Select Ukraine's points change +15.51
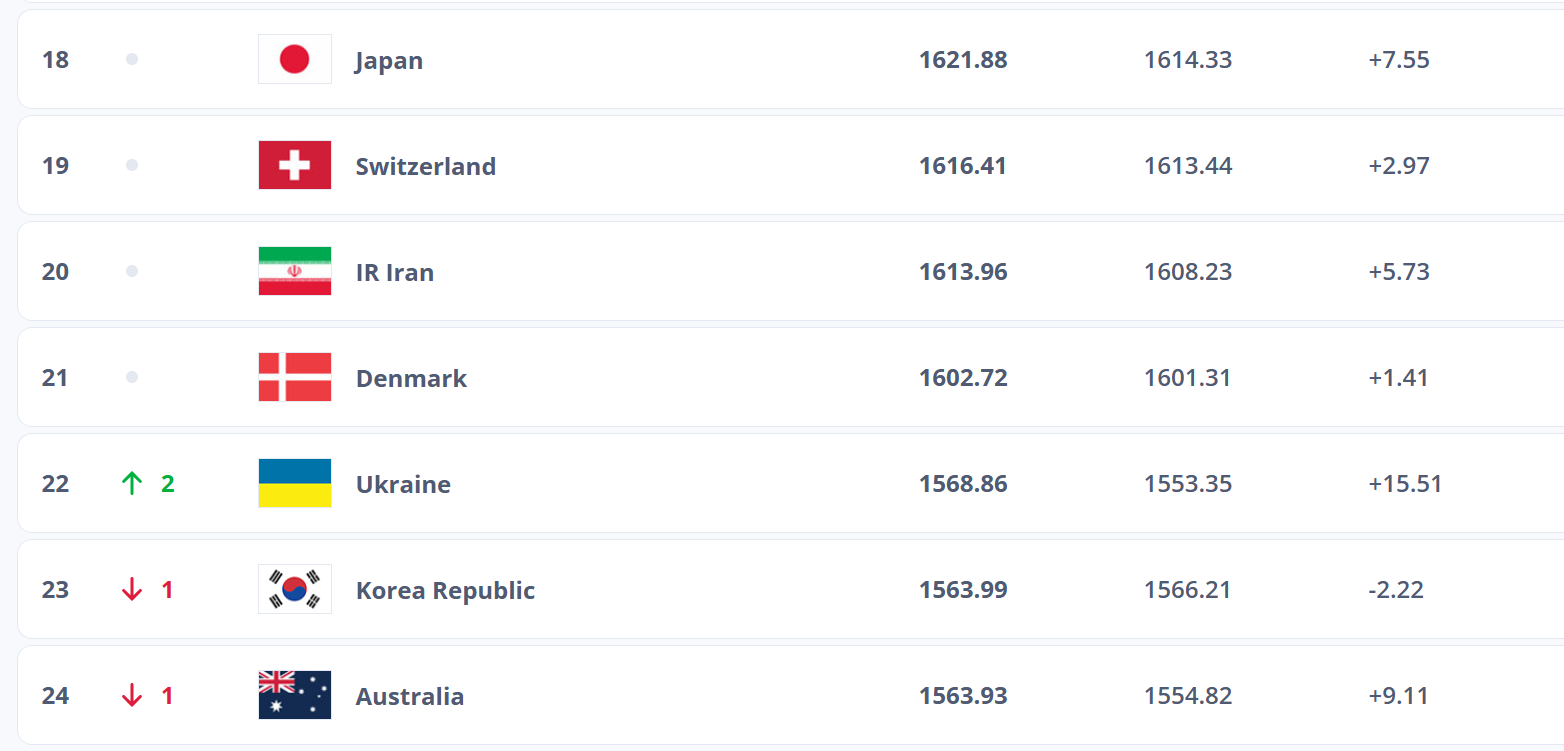1564x751 pixels. click(x=1405, y=484)
